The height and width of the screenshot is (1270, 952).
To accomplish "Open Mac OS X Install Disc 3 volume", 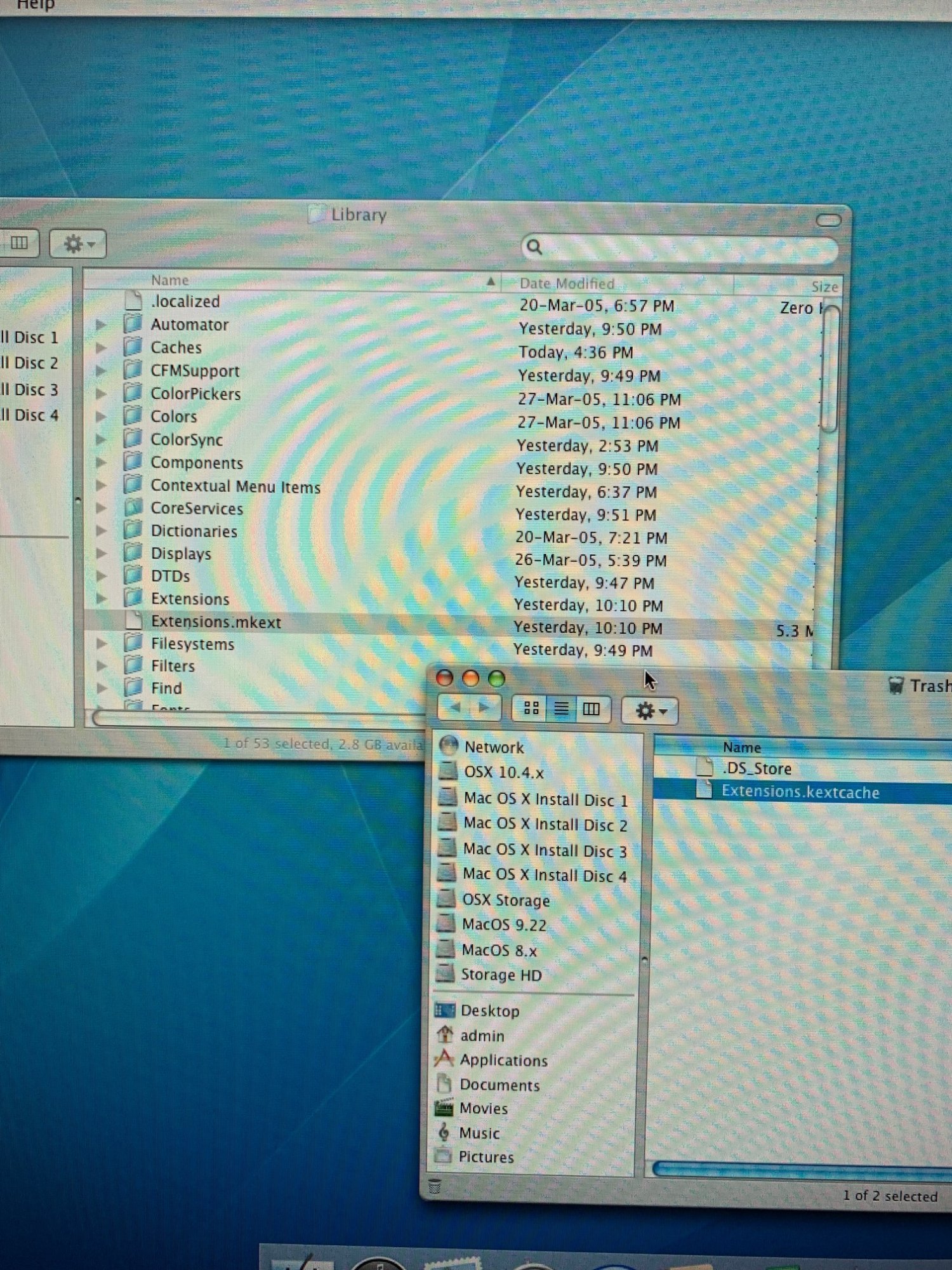I will click(x=533, y=850).
